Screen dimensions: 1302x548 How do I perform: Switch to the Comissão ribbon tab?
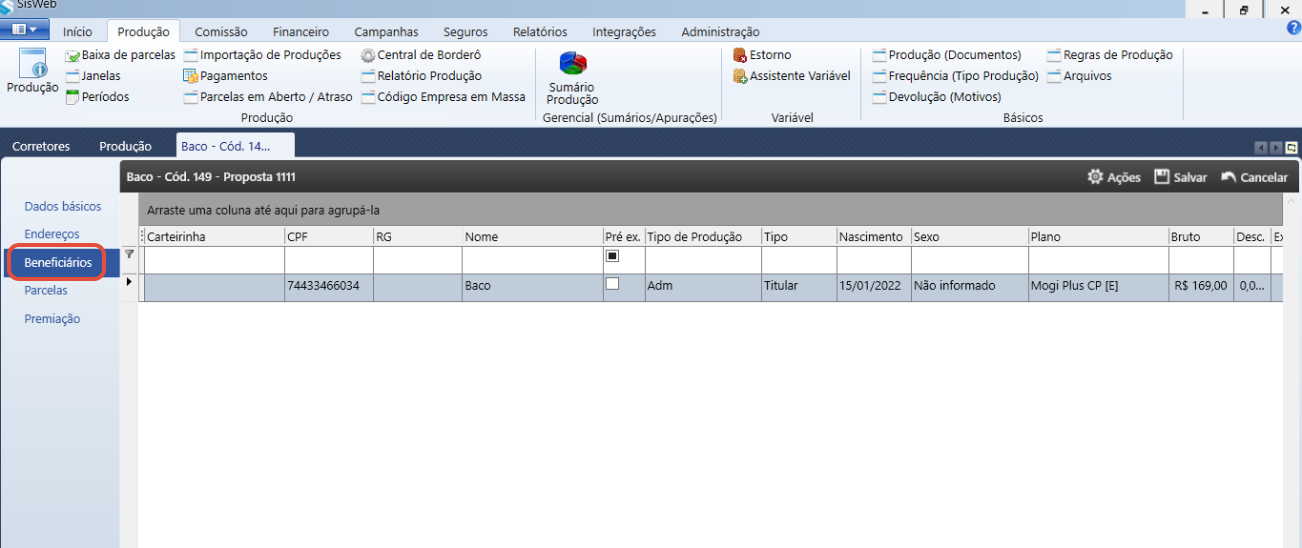pos(221,32)
